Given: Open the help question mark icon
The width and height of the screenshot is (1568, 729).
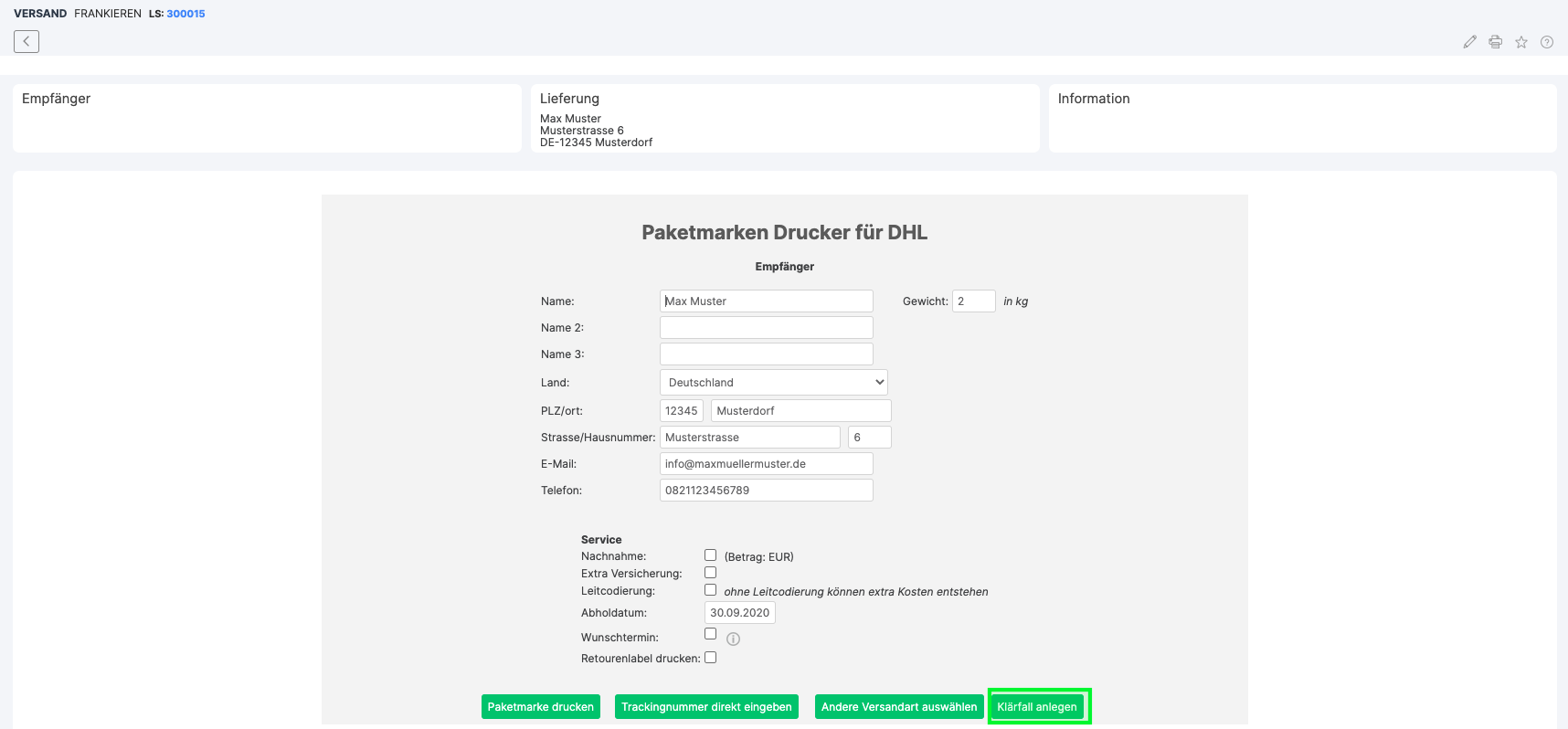Looking at the screenshot, I should click(1547, 42).
